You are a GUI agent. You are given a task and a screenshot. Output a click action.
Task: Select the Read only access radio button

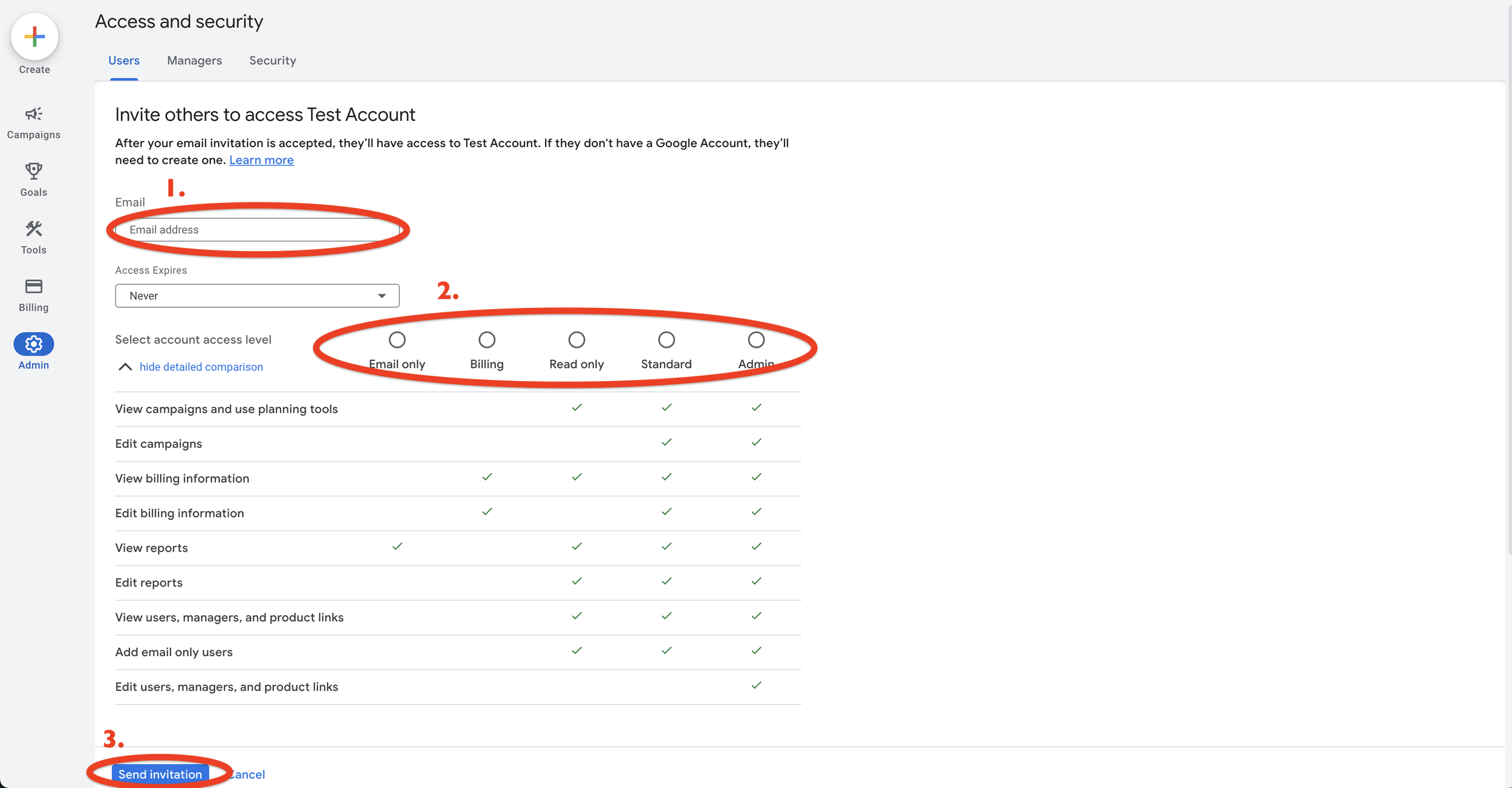tap(576, 340)
